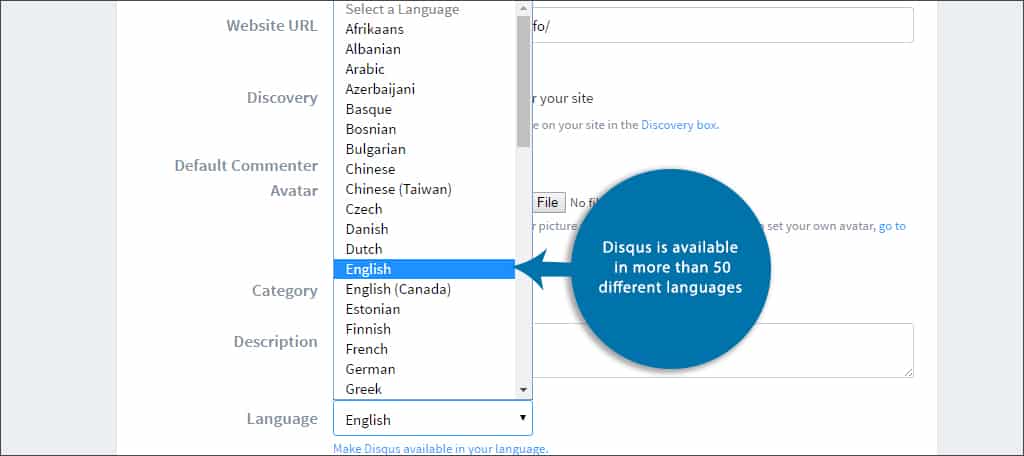Select Estonian language option
Viewport: 1024px width, 456px height.
click(424, 309)
